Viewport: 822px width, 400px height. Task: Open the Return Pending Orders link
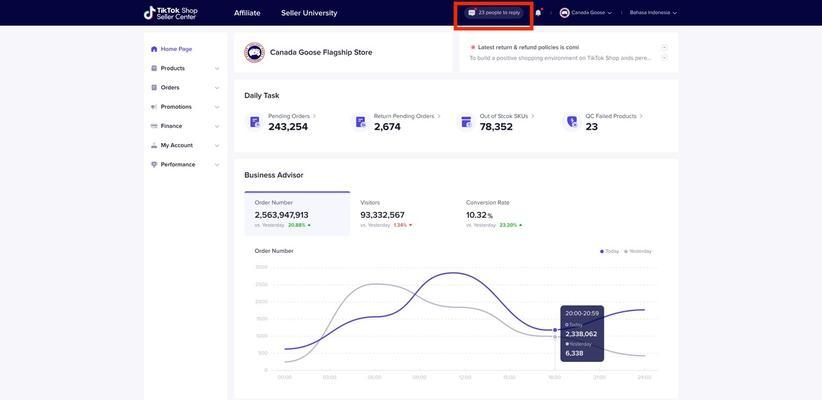[x=407, y=116]
